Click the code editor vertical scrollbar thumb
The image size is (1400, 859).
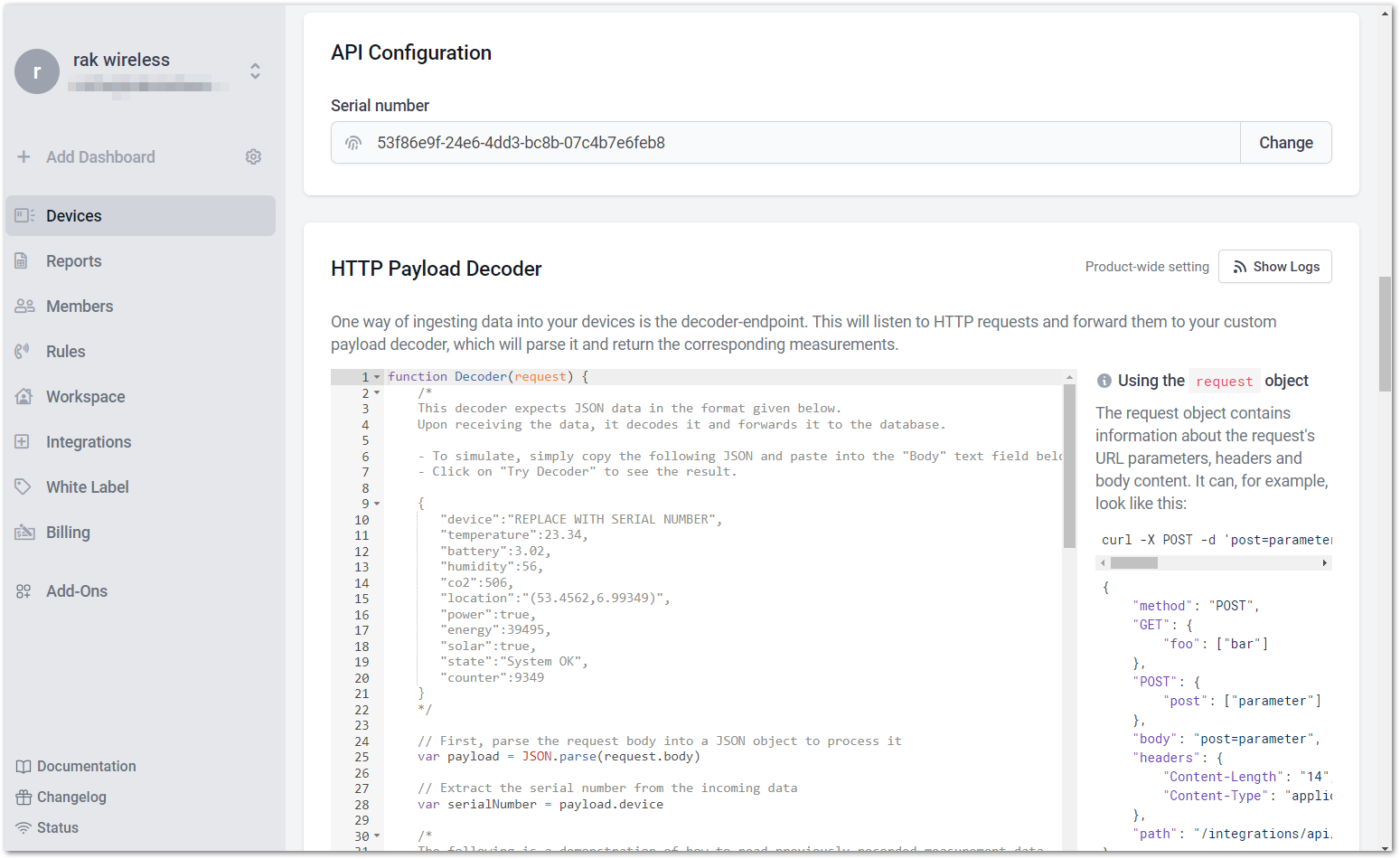(x=1069, y=466)
